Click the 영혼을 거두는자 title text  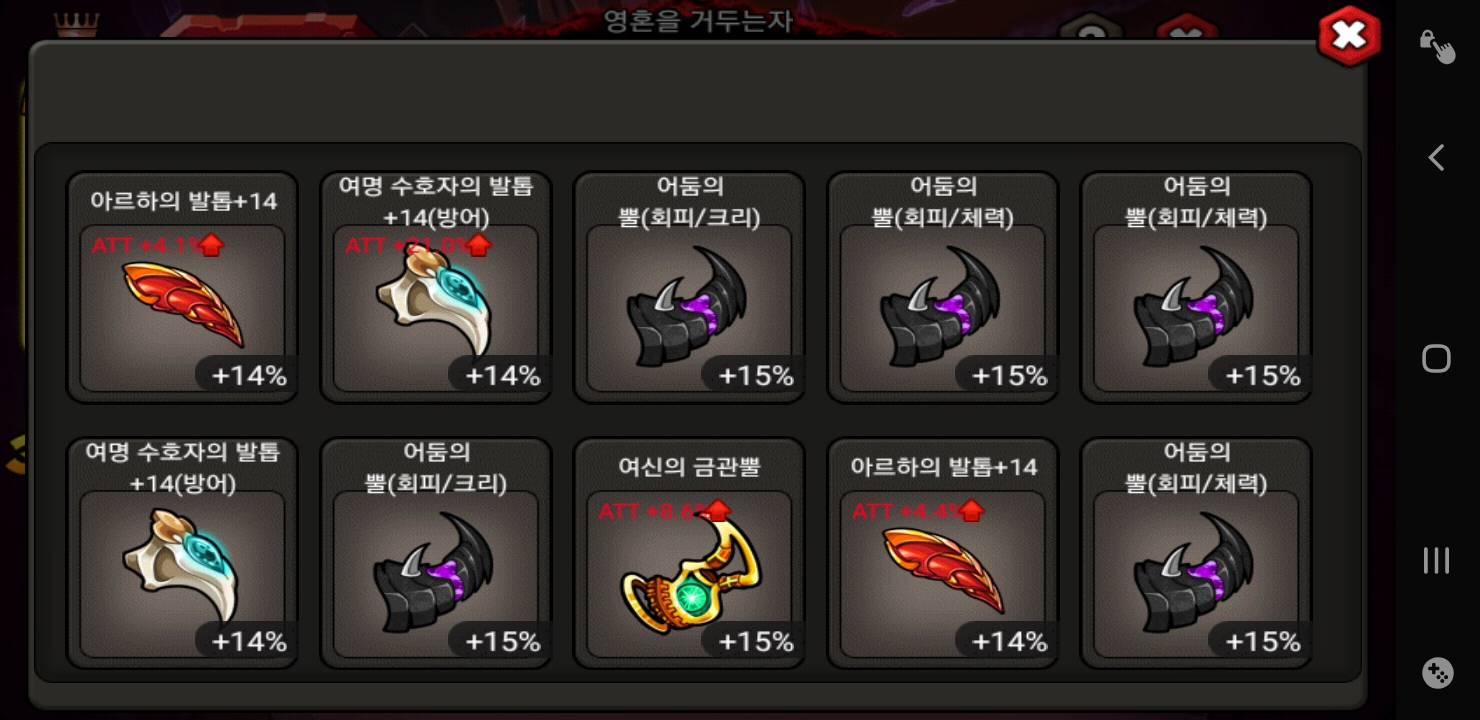(x=698, y=20)
